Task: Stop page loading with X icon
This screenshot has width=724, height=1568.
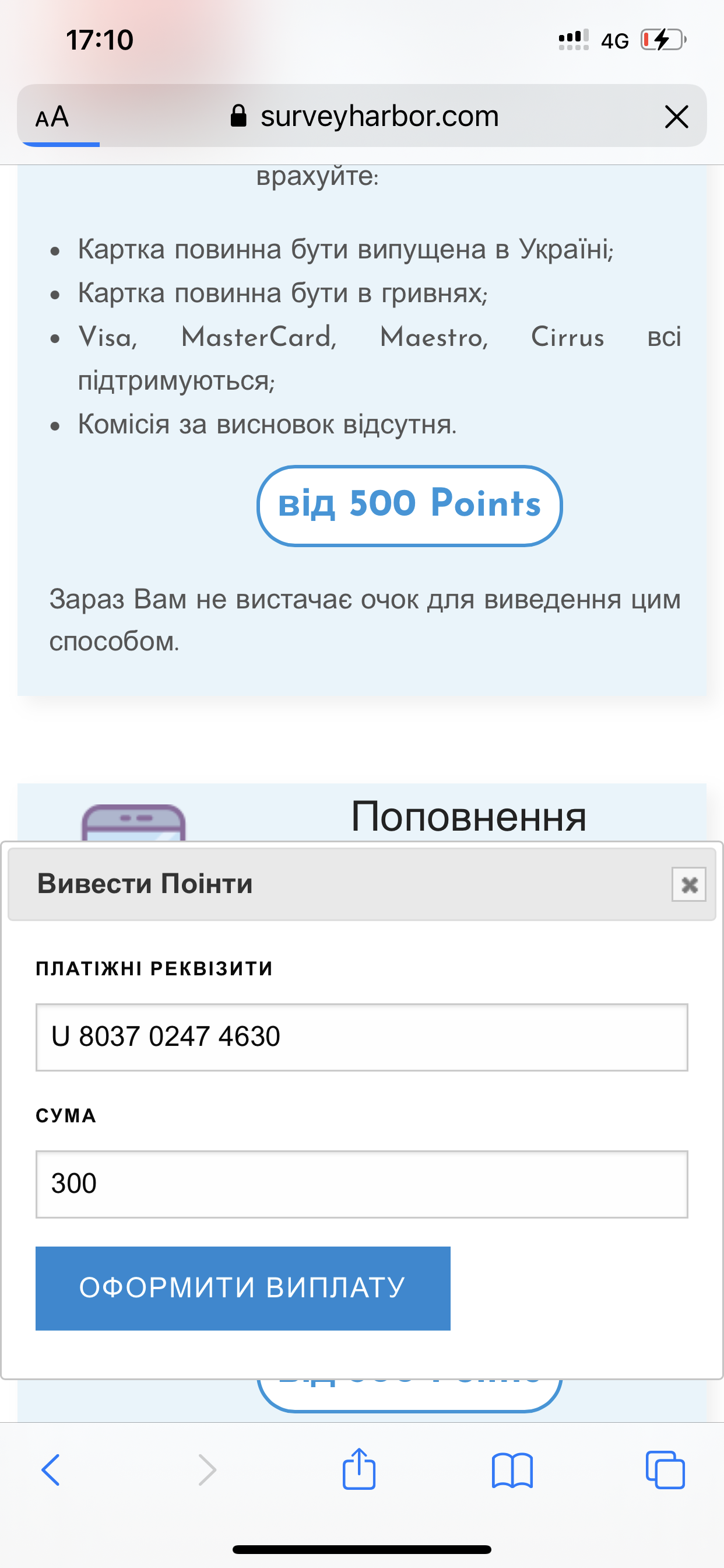Action: pos(677,117)
